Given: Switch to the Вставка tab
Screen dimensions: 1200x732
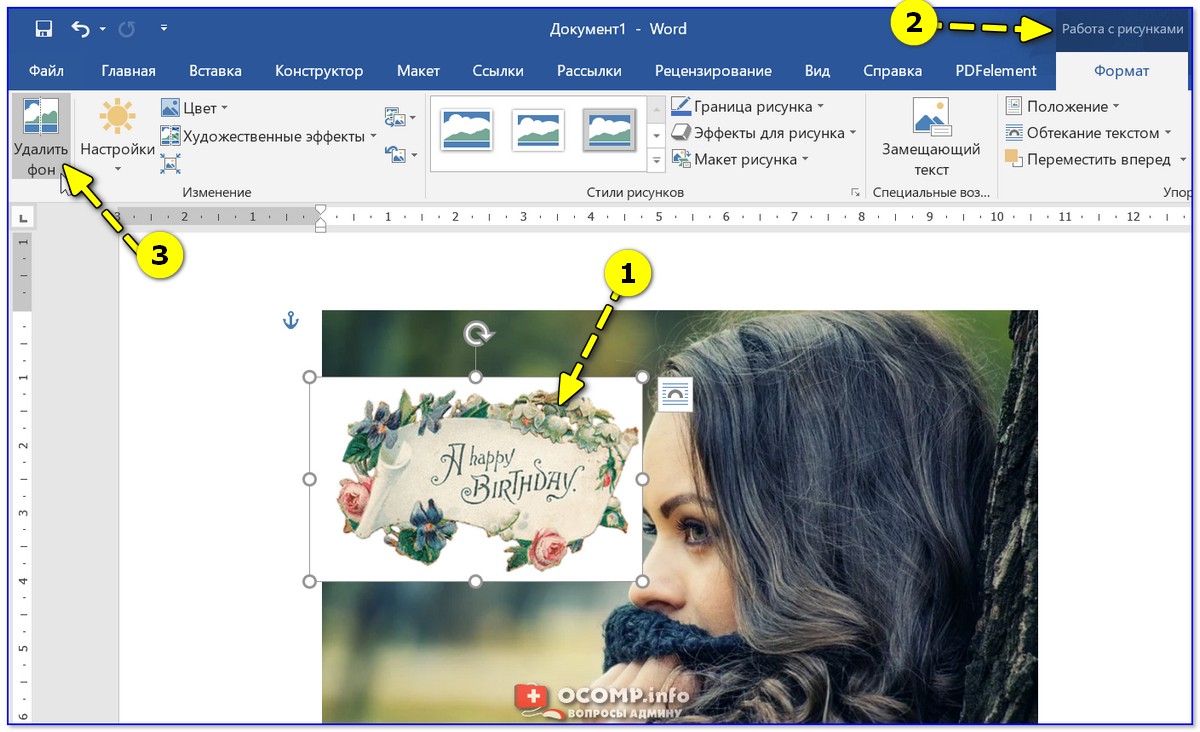Looking at the screenshot, I should 215,71.
